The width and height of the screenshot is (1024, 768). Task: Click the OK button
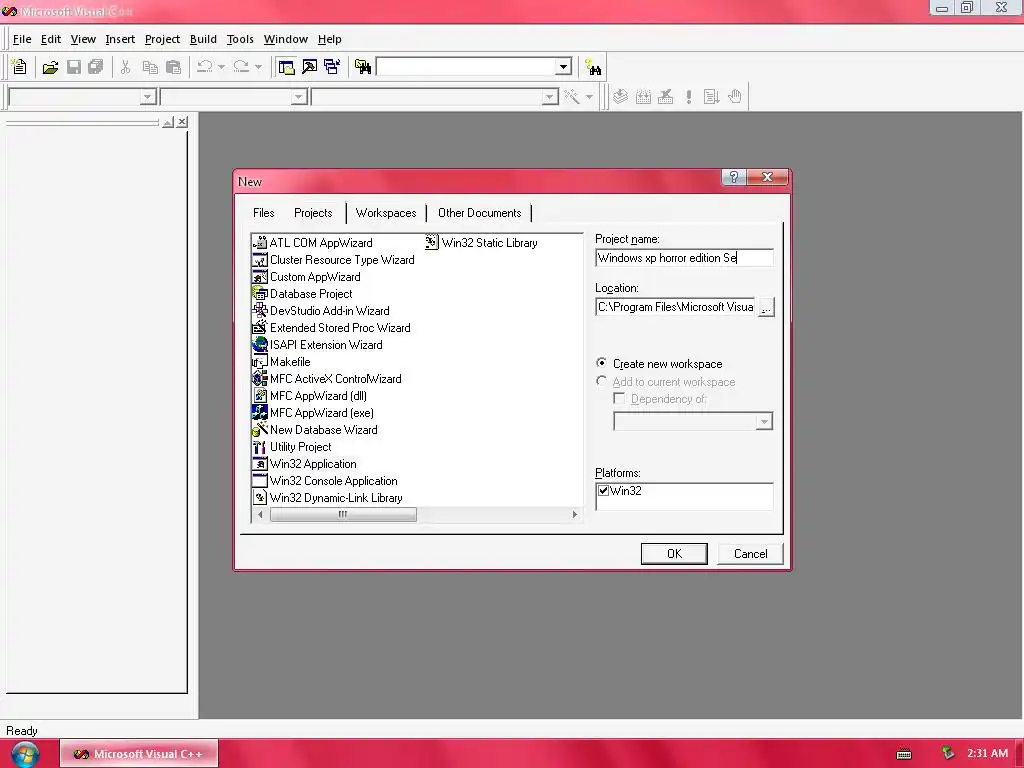[x=674, y=554]
